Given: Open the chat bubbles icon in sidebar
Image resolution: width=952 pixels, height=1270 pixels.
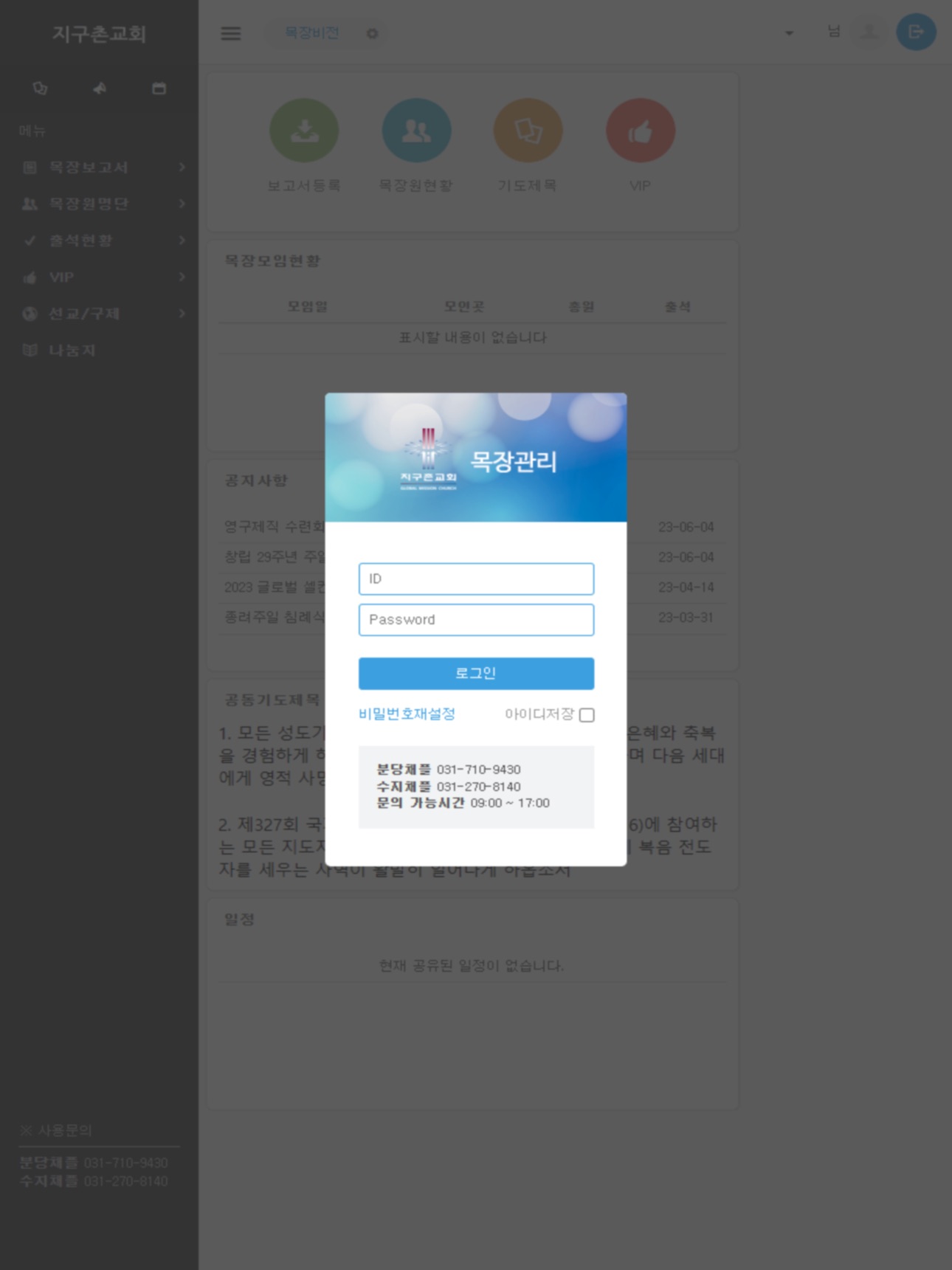Looking at the screenshot, I should (x=40, y=89).
